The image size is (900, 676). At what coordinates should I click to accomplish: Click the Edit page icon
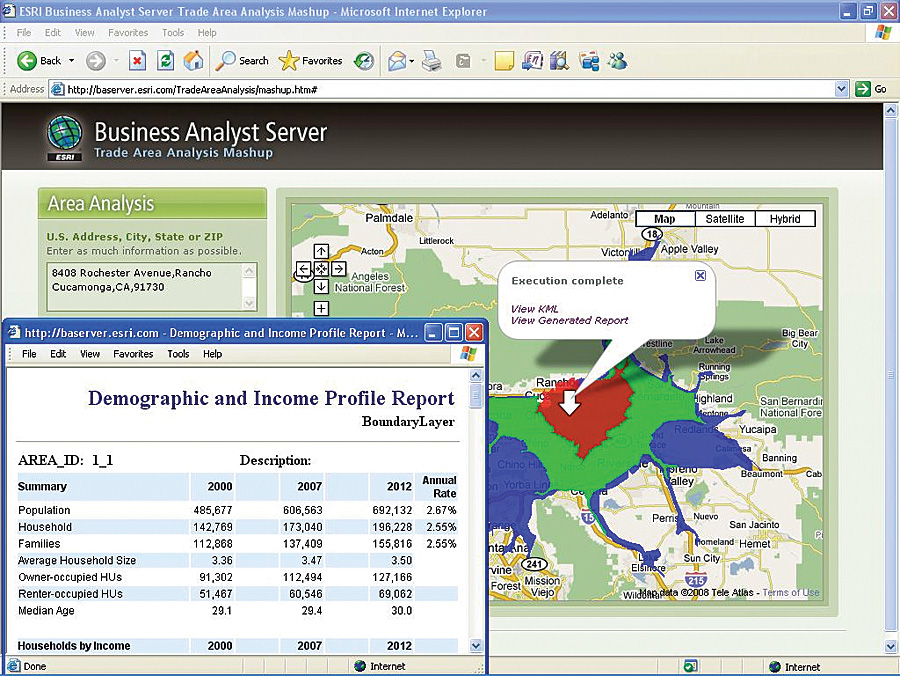pos(463,60)
